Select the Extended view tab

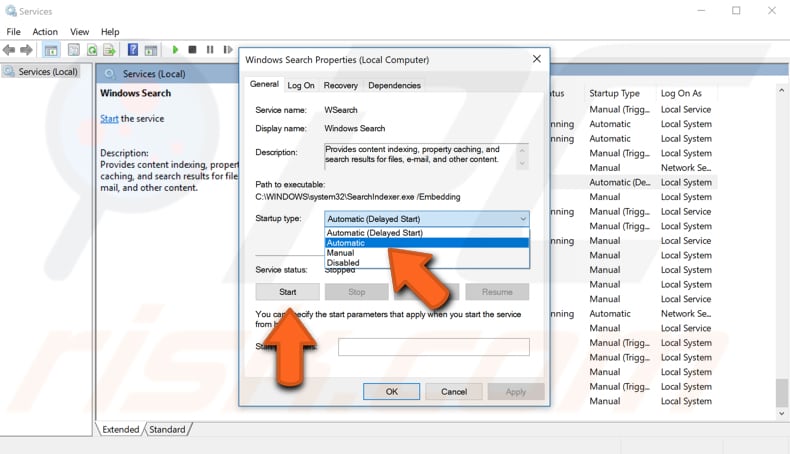pos(120,429)
